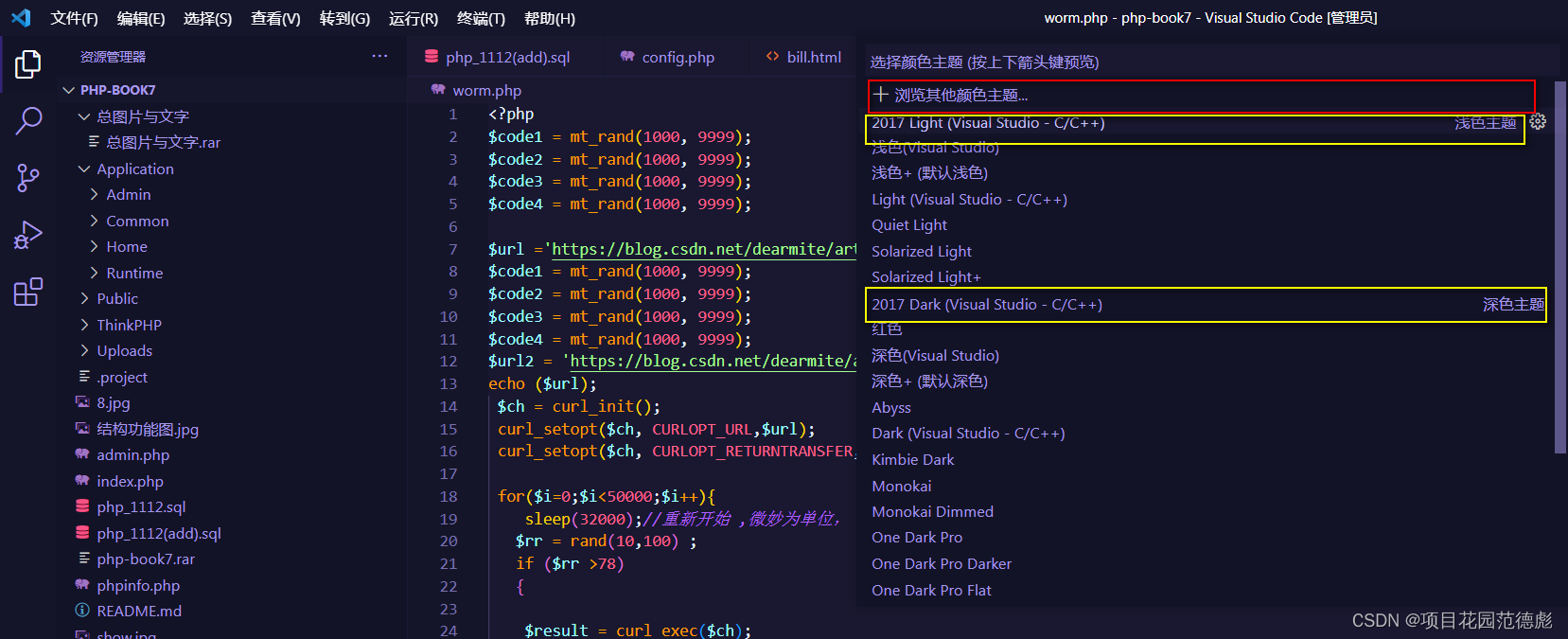
Task: Click info icon of README.md file
Action: coord(83,611)
